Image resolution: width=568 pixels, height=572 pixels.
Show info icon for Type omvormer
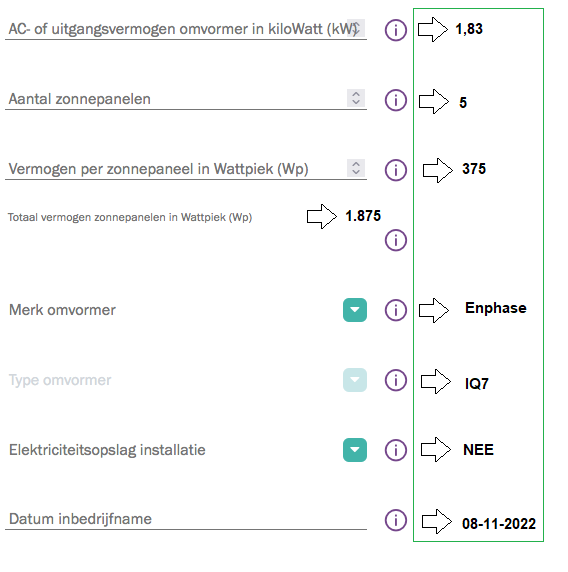(395, 380)
